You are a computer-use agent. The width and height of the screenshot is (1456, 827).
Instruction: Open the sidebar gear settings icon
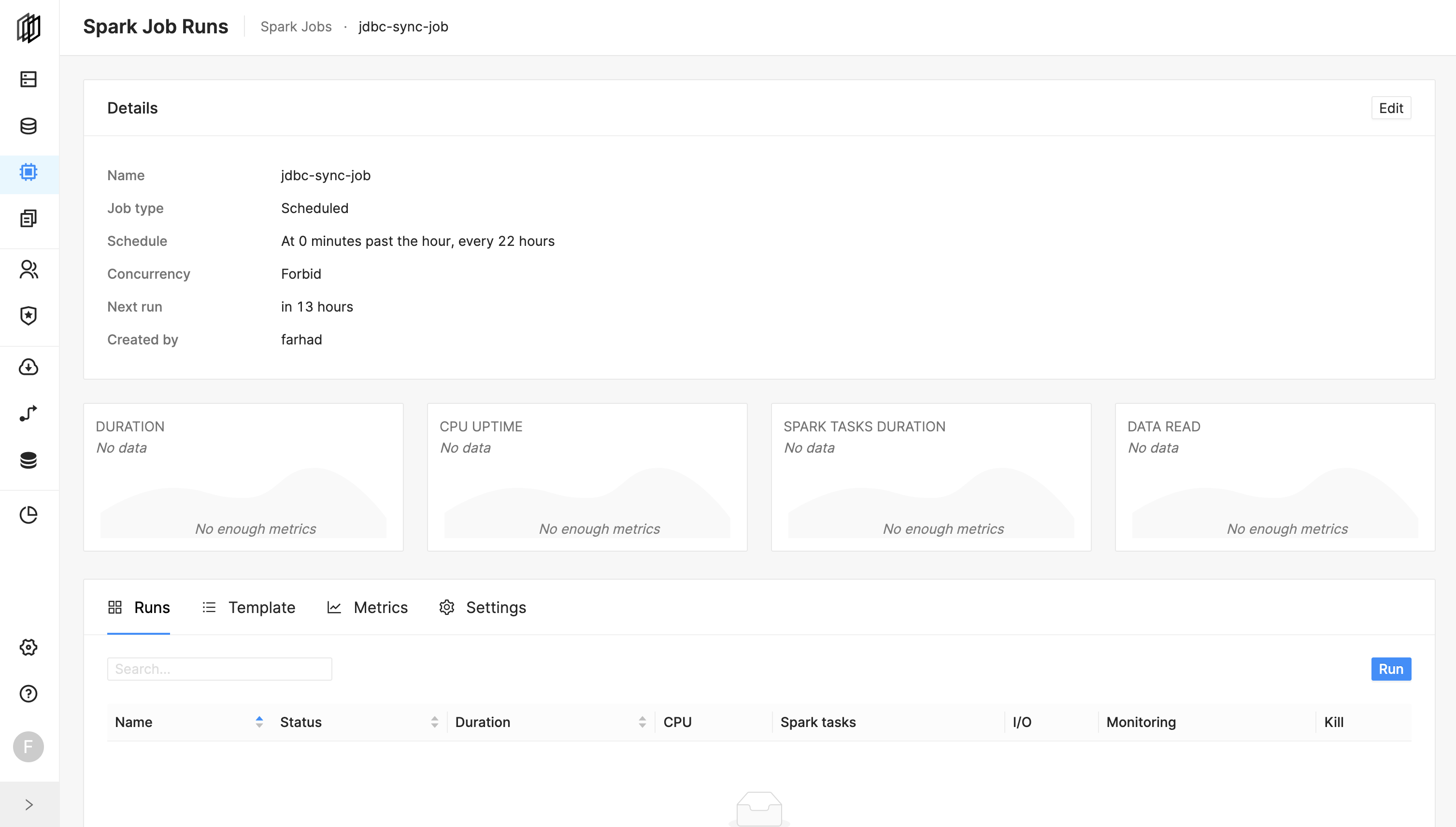(x=29, y=647)
